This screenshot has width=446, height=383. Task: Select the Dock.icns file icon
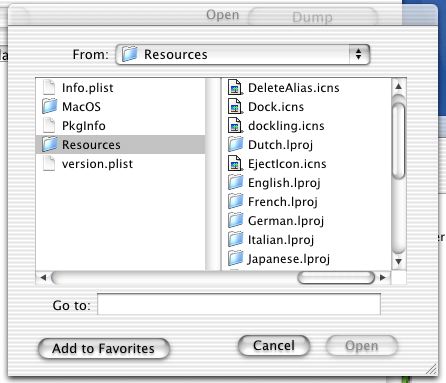point(235,107)
